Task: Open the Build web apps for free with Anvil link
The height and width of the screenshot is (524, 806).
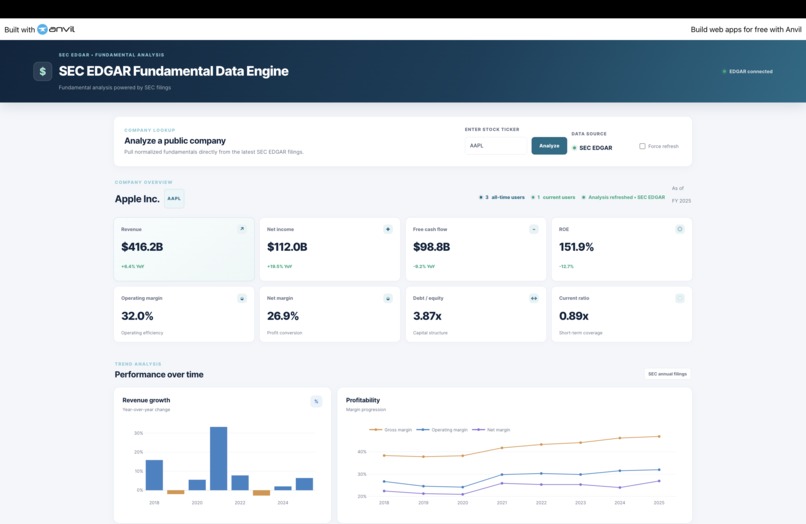Action: (x=745, y=29)
